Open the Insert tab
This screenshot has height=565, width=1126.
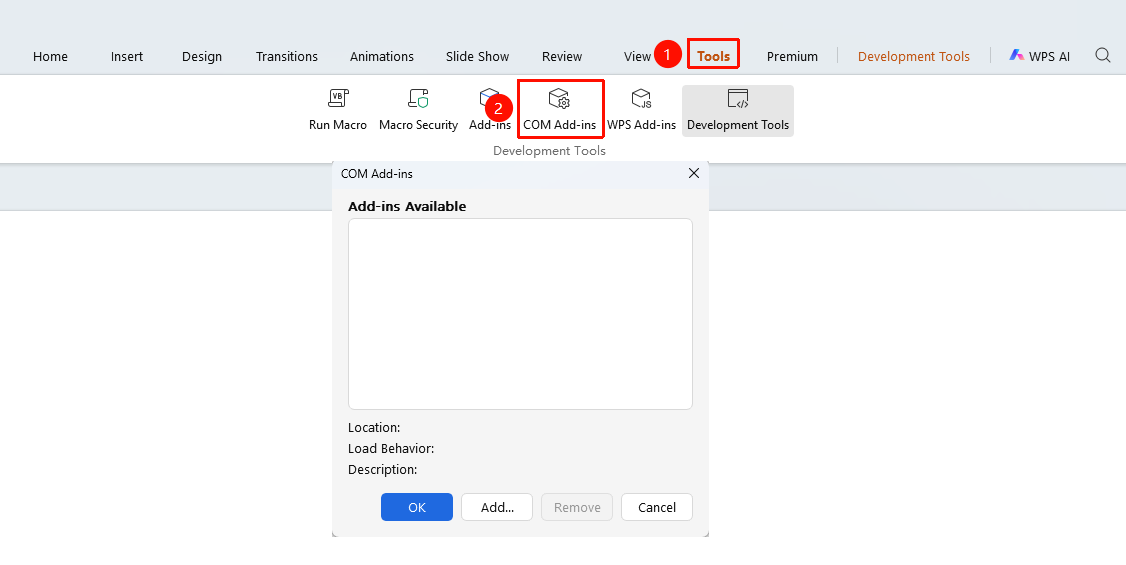click(126, 56)
